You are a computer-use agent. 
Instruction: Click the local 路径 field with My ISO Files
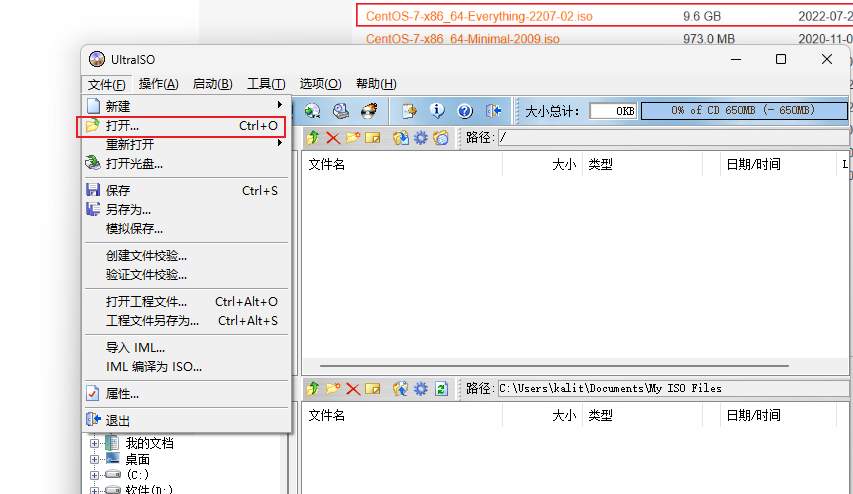pos(673,388)
